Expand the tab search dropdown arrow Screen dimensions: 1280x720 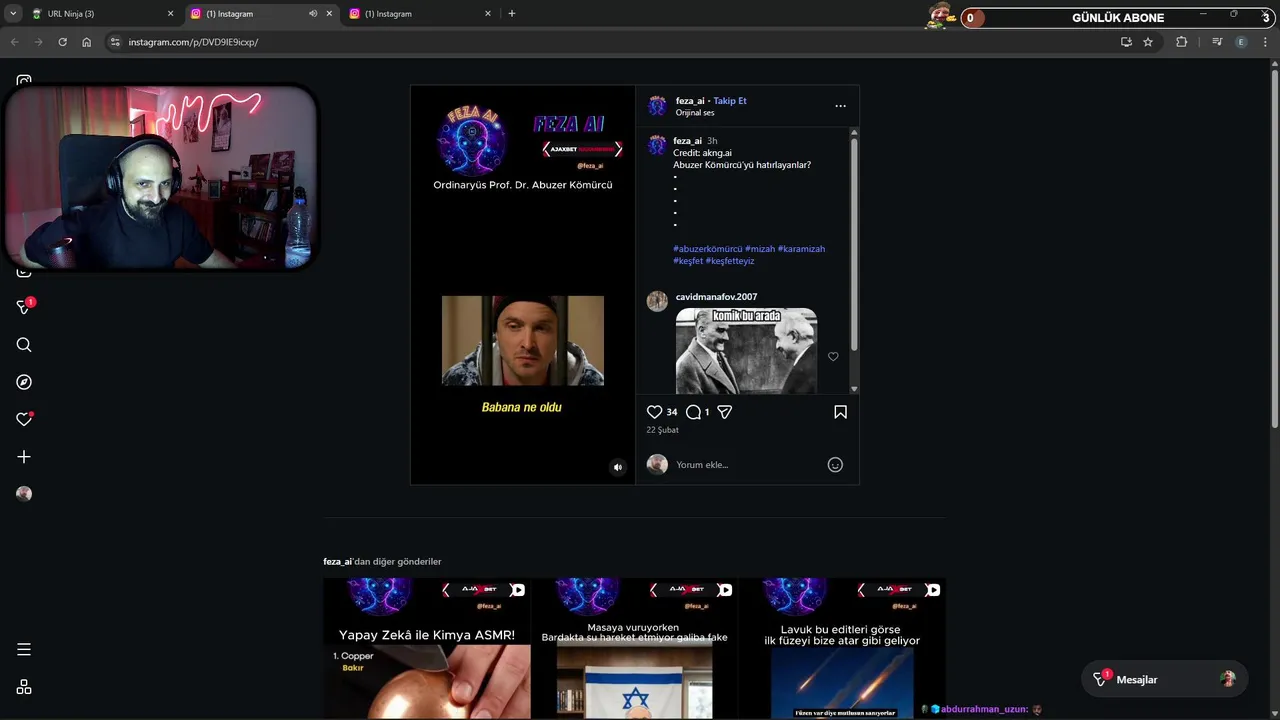13,14
